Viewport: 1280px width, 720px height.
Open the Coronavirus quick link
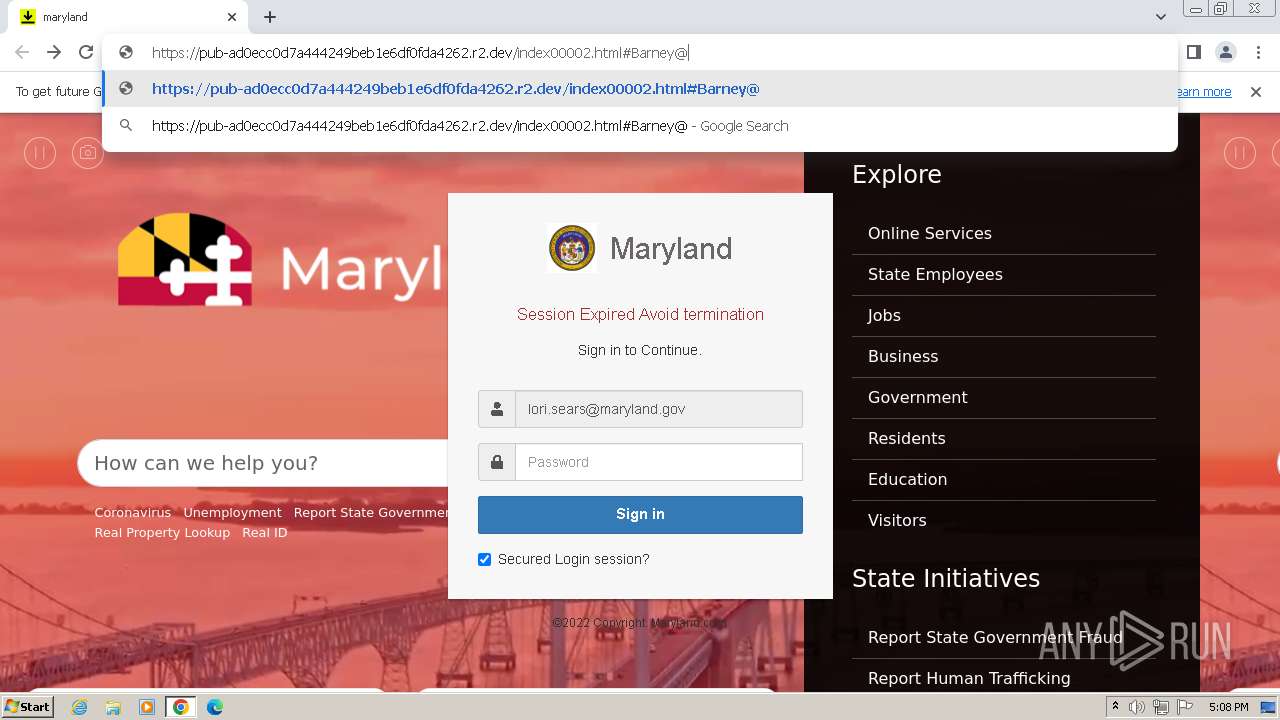133,512
